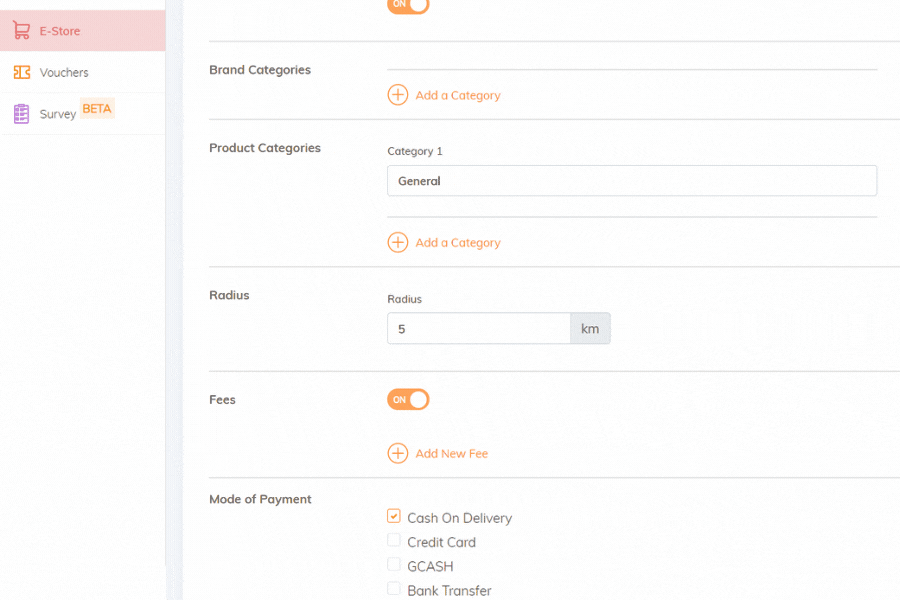Click the Add a Category link for Brand Categories

tap(458, 95)
